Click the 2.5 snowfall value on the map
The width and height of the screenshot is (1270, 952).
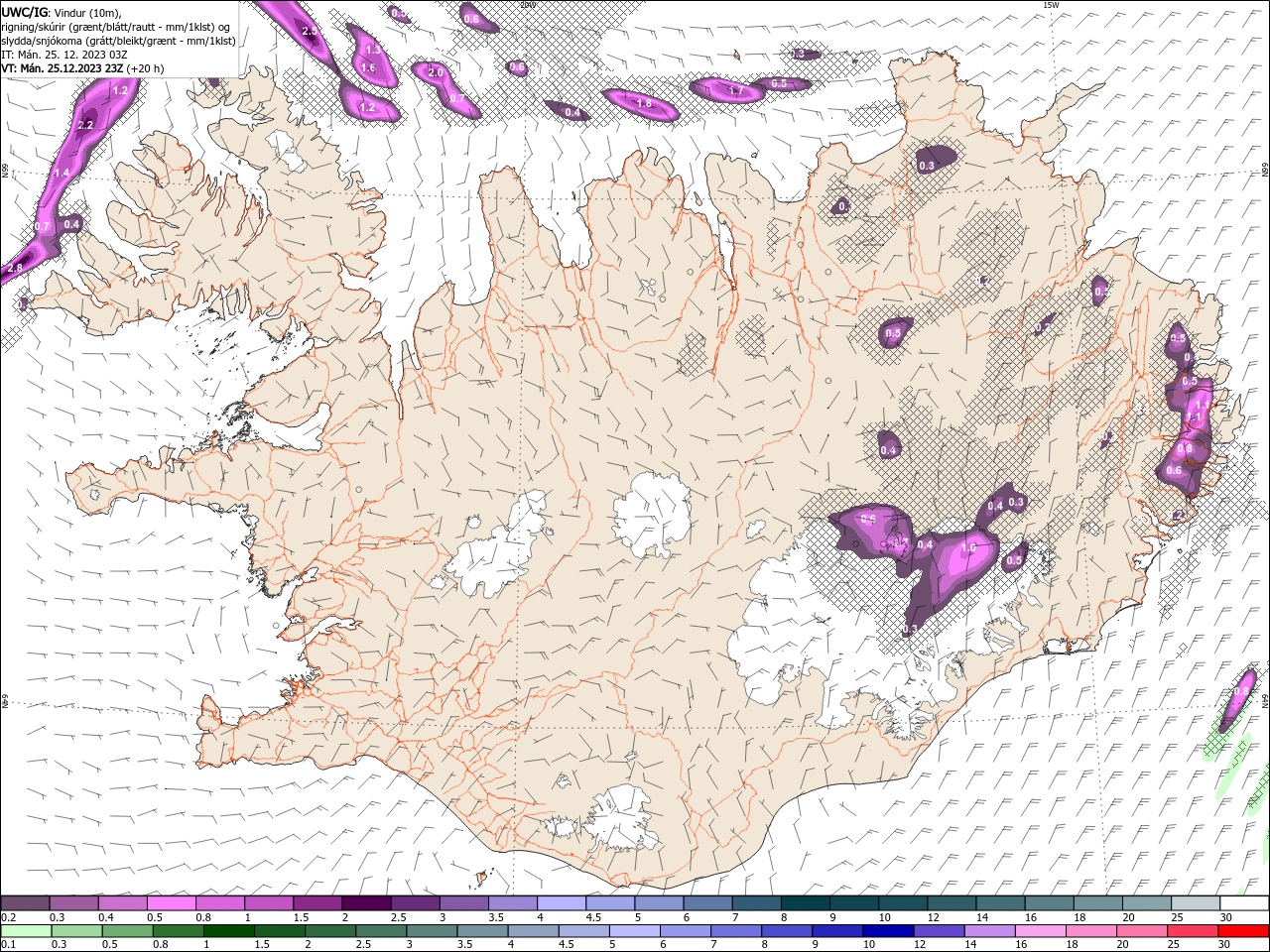coord(310,31)
